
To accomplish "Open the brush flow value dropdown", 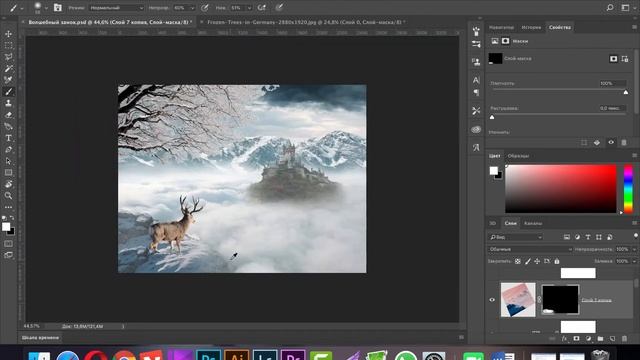I will [x=249, y=8].
